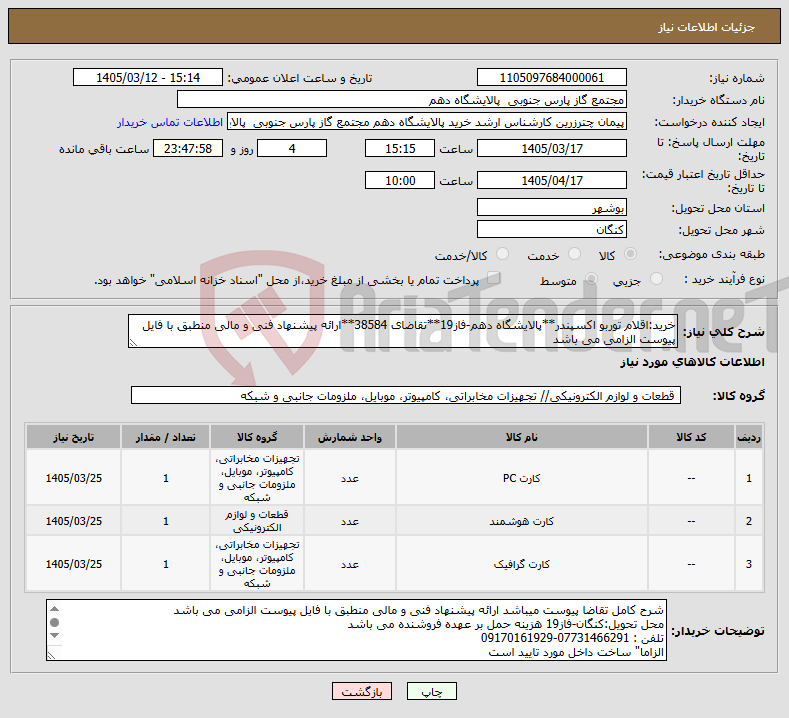Click need date in کارت هوشمند row
Viewport: 789px width, 718px height.
click(73, 521)
